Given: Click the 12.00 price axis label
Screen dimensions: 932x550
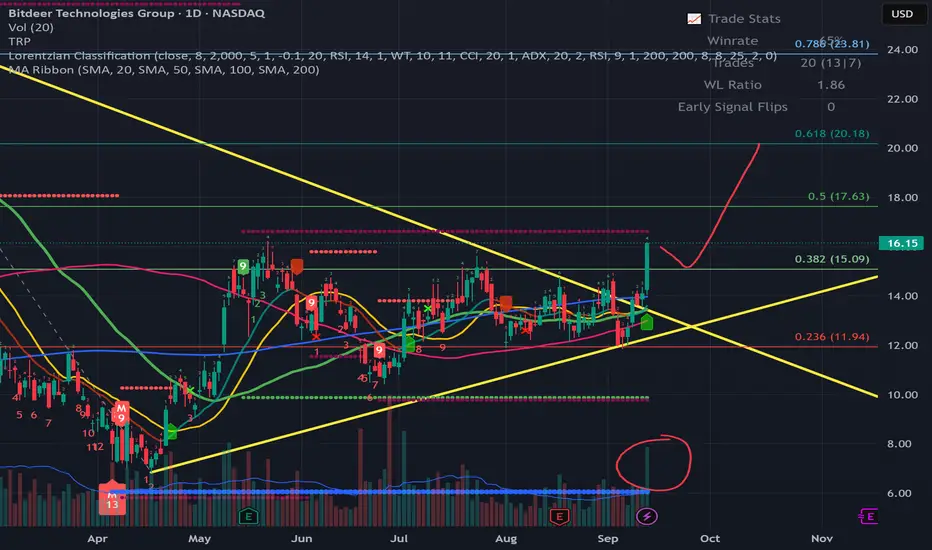Looking at the screenshot, I should (x=902, y=345).
